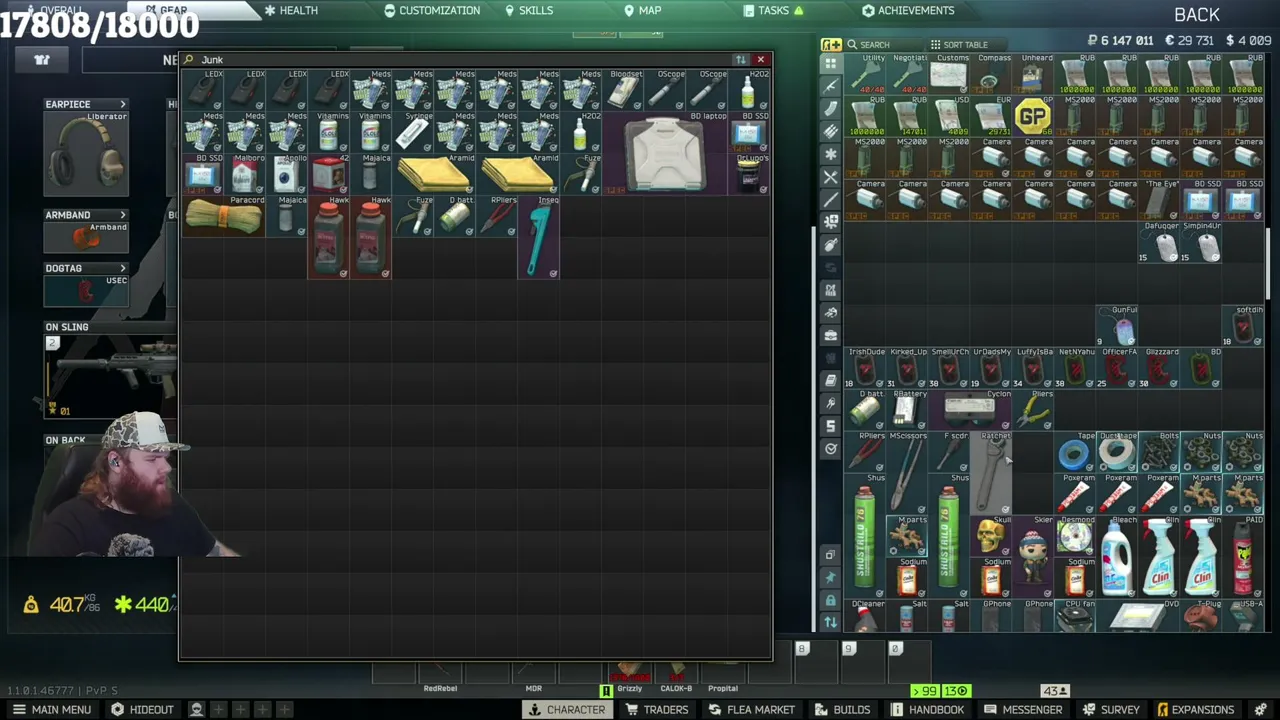Screen dimensions: 1280x720
Task: Pick the Syringe in the Junk container
Action: 412,132
